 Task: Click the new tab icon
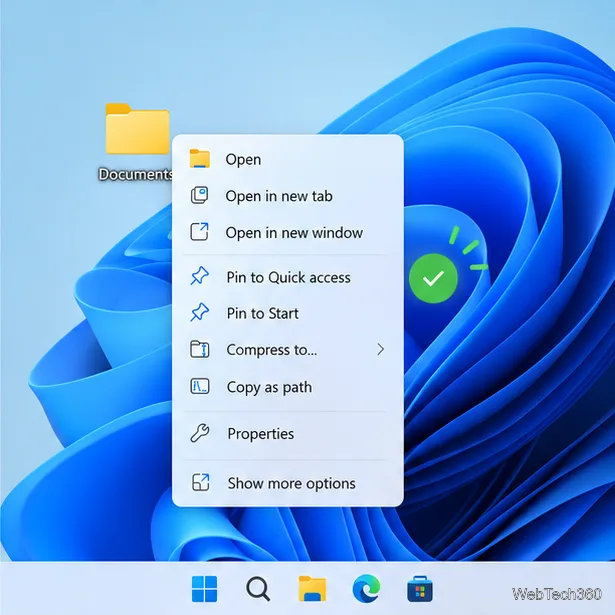pyautogui.click(x=199, y=195)
